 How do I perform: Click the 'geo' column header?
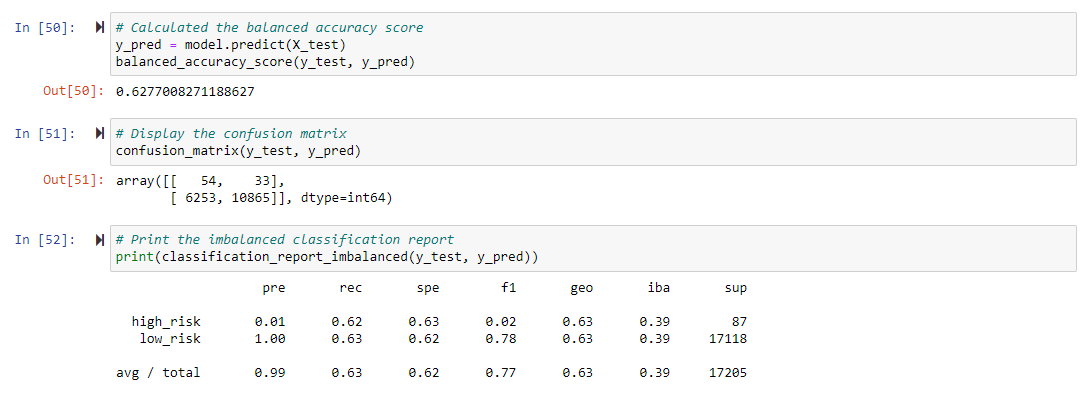click(582, 288)
